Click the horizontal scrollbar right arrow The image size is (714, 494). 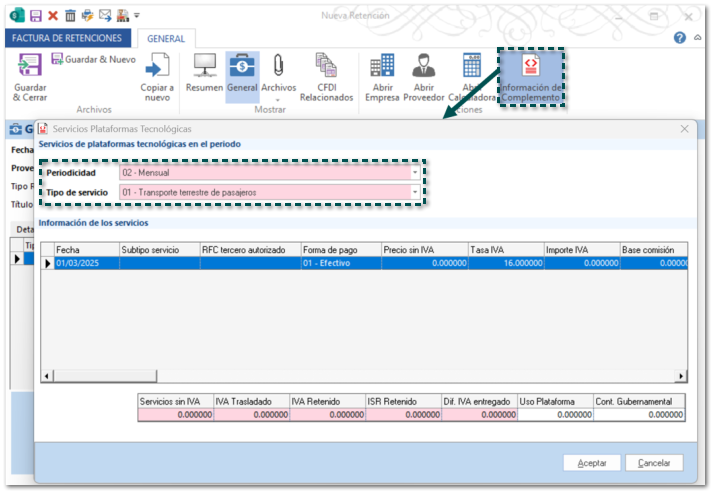681,376
